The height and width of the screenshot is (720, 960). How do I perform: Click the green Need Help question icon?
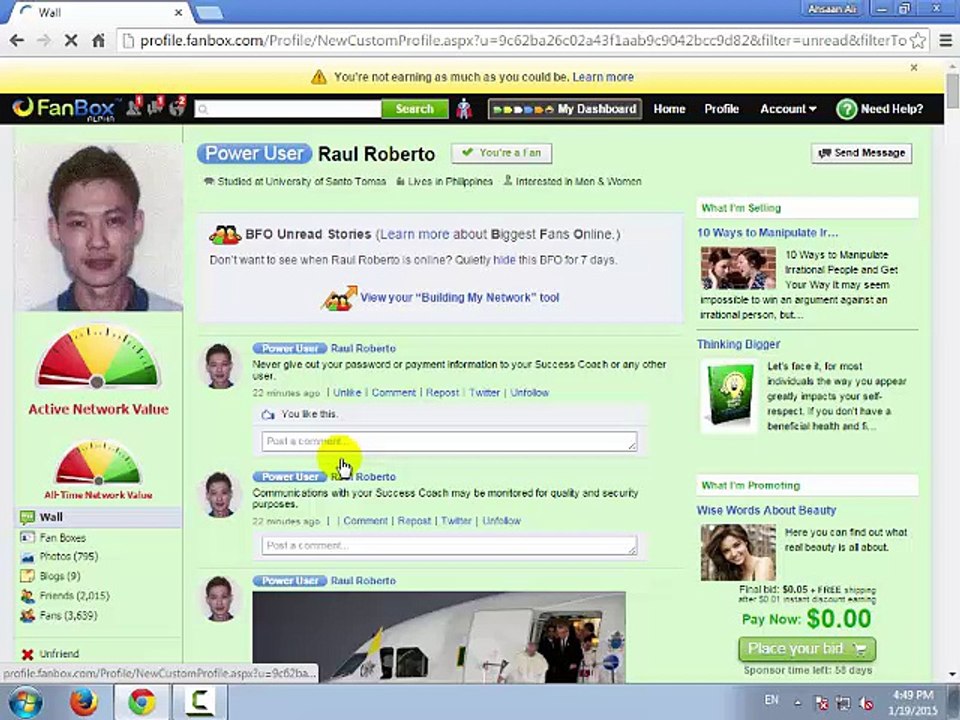click(x=846, y=109)
